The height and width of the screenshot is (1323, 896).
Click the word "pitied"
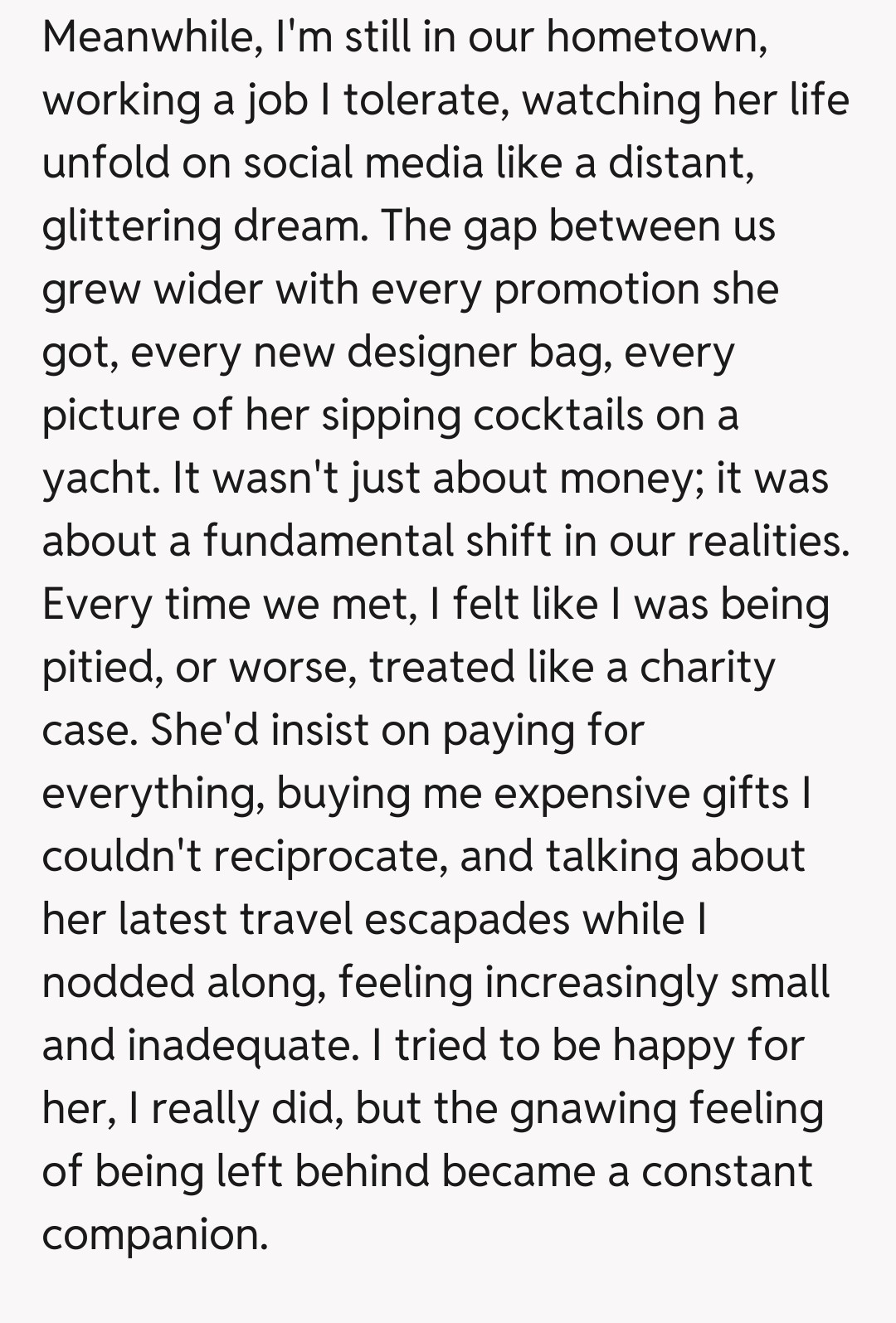pos(101,668)
